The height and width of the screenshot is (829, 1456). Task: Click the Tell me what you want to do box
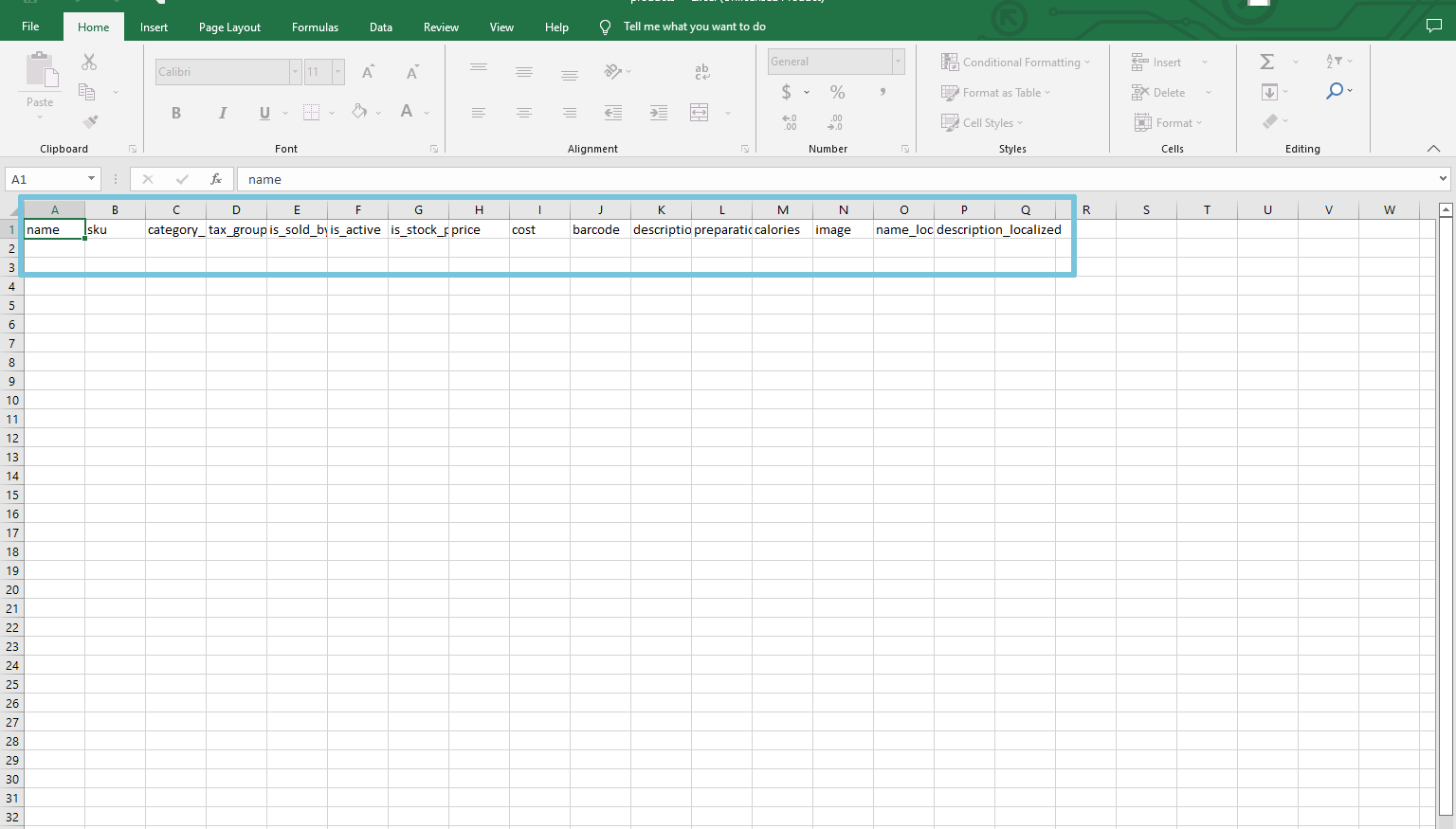click(x=695, y=27)
